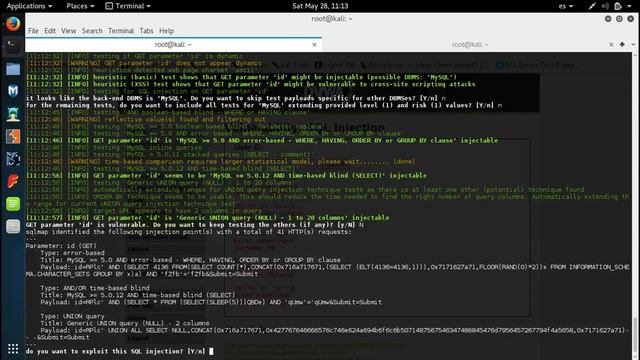
Task: Click the 'Type: error-based' line
Action: click(x=72, y=253)
